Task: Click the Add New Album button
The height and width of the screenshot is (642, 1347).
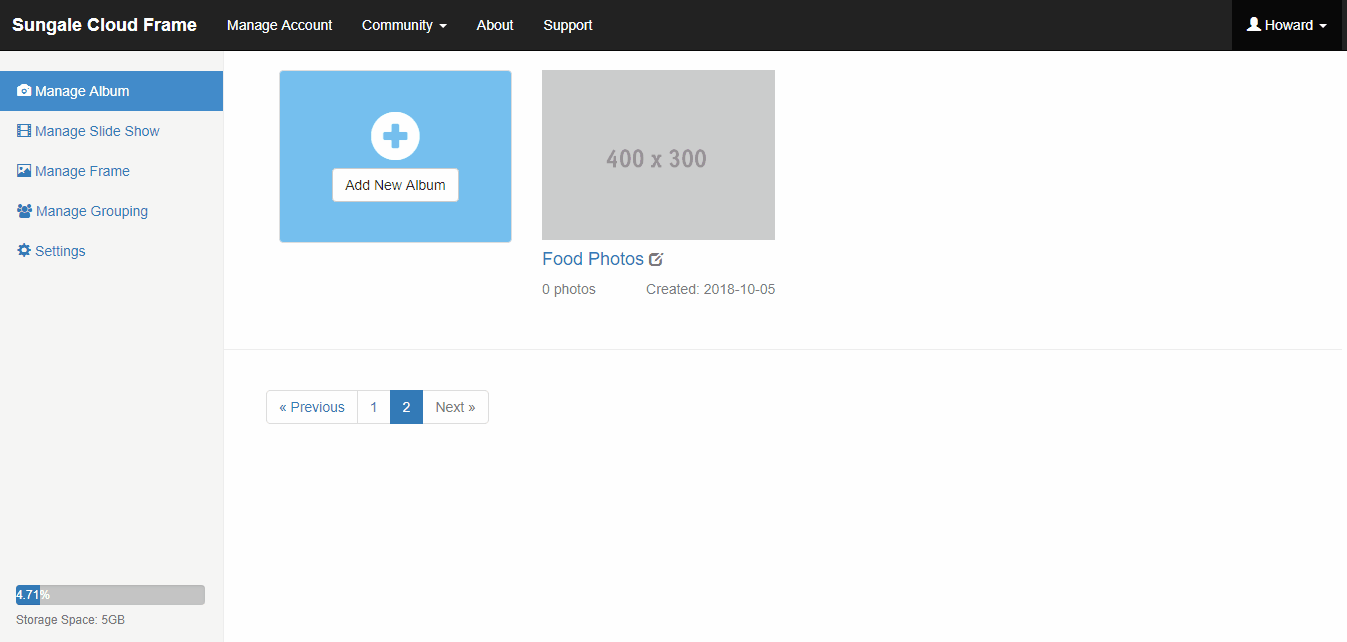Action: coord(395,184)
